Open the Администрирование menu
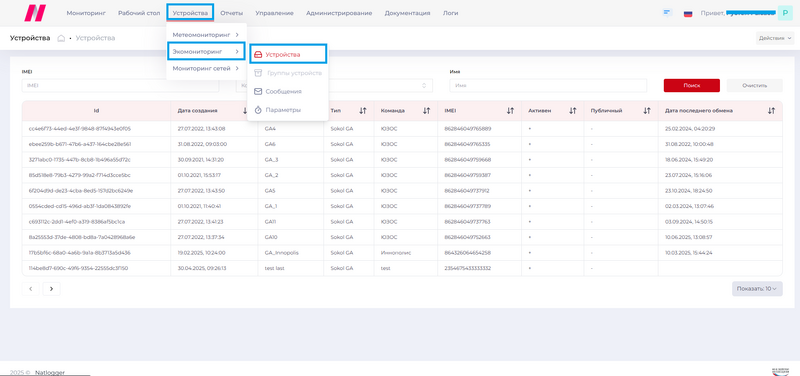The image size is (800, 376). pyautogui.click(x=339, y=13)
